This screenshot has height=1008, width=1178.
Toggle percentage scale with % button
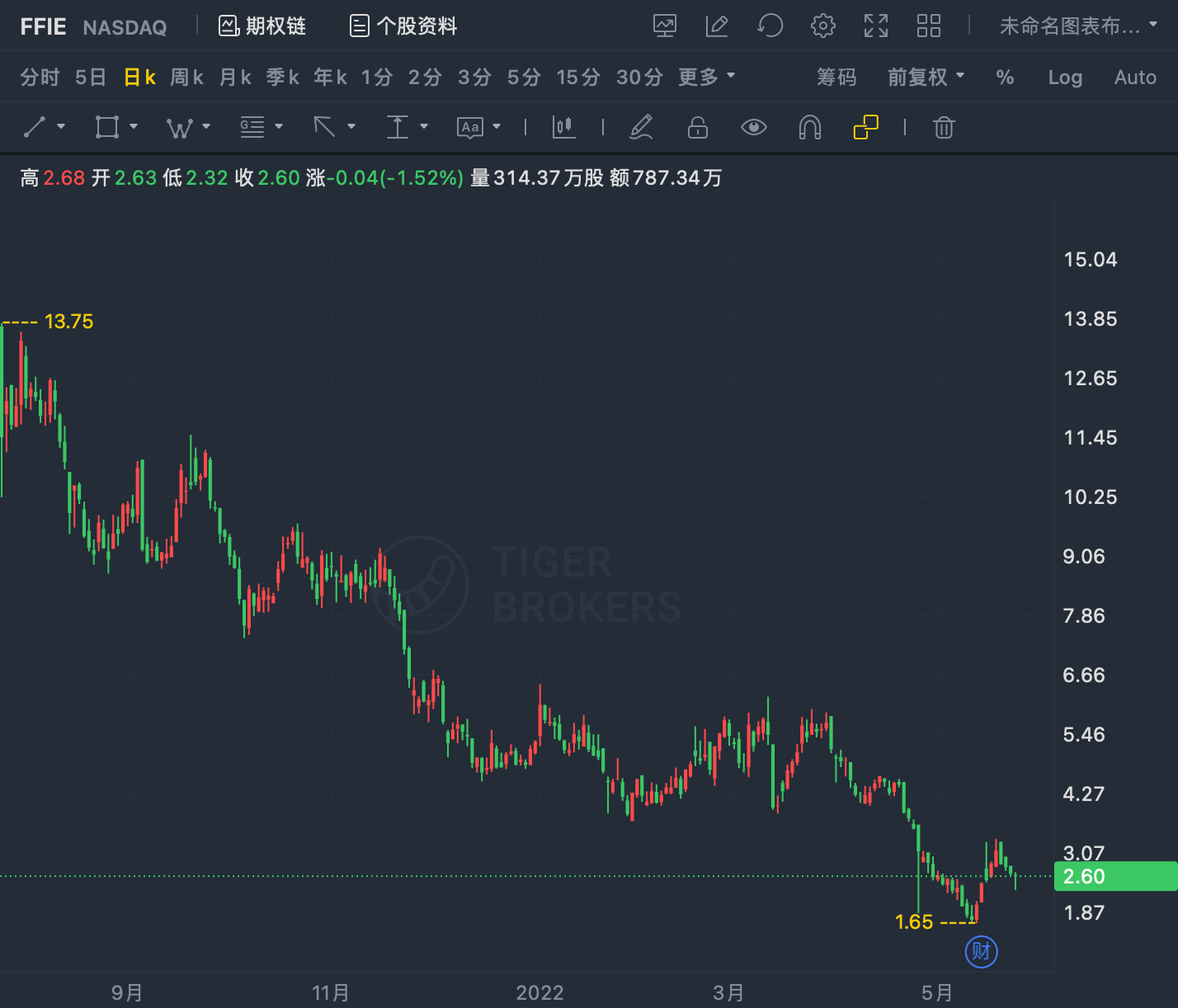tap(1005, 78)
